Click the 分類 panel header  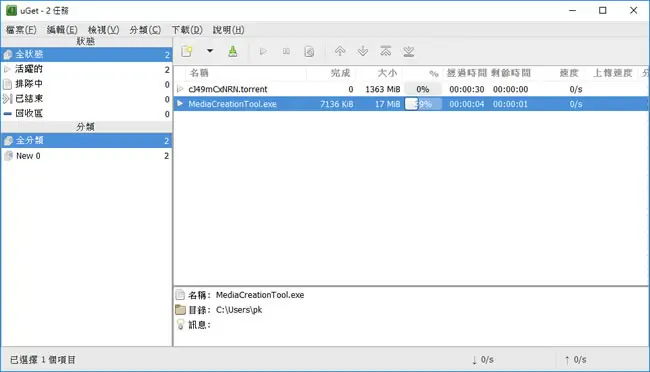click(86, 127)
